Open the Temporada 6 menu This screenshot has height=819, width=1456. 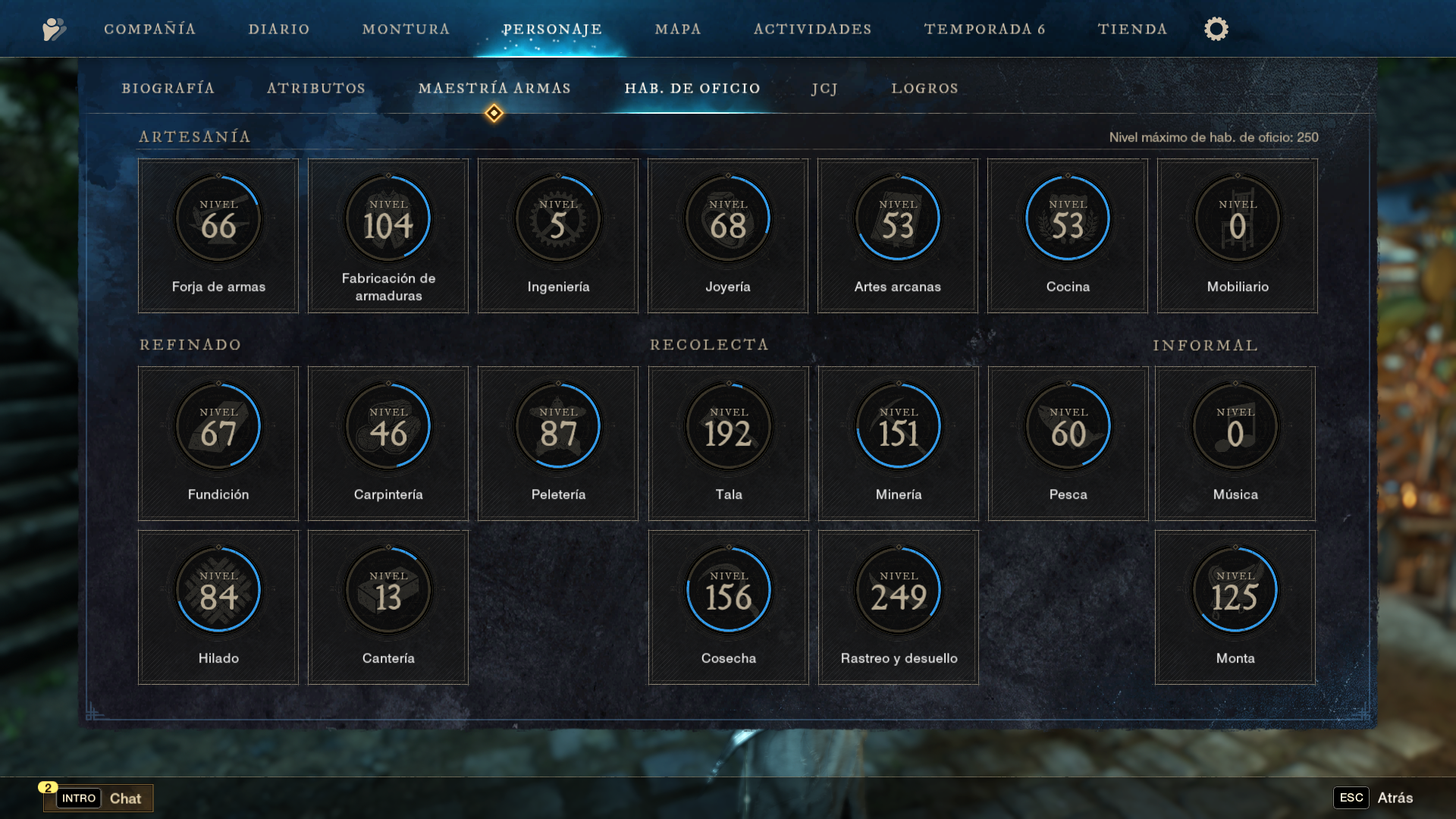click(x=984, y=29)
